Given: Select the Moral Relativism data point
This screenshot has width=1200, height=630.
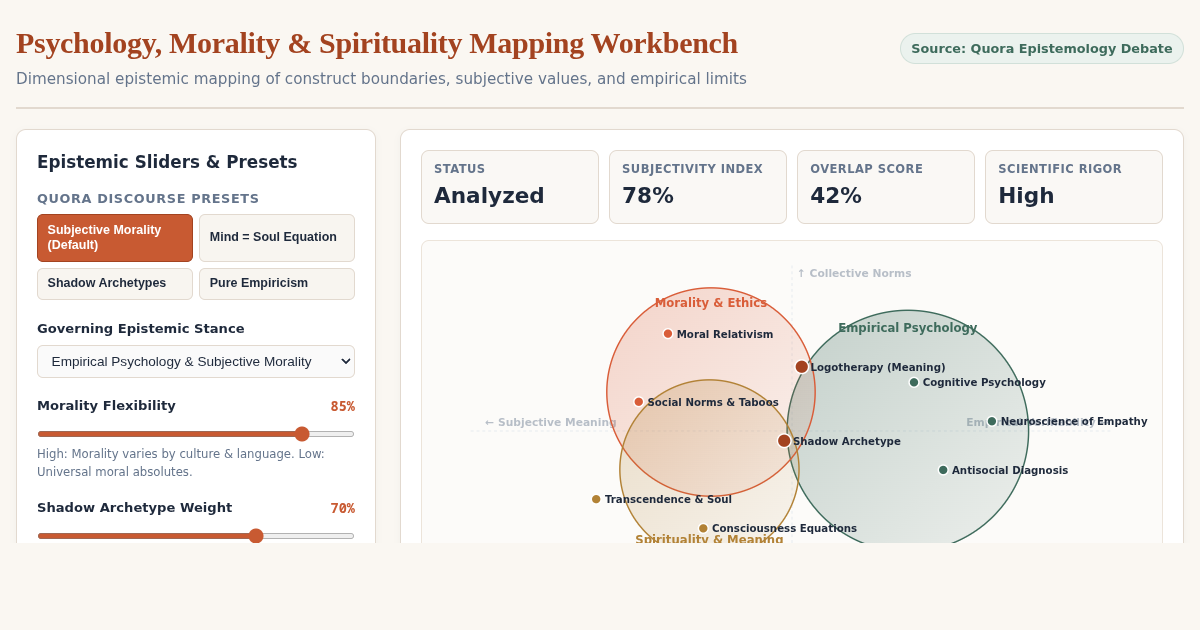Looking at the screenshot, I should pyautogui.click(x=668, y=334).
